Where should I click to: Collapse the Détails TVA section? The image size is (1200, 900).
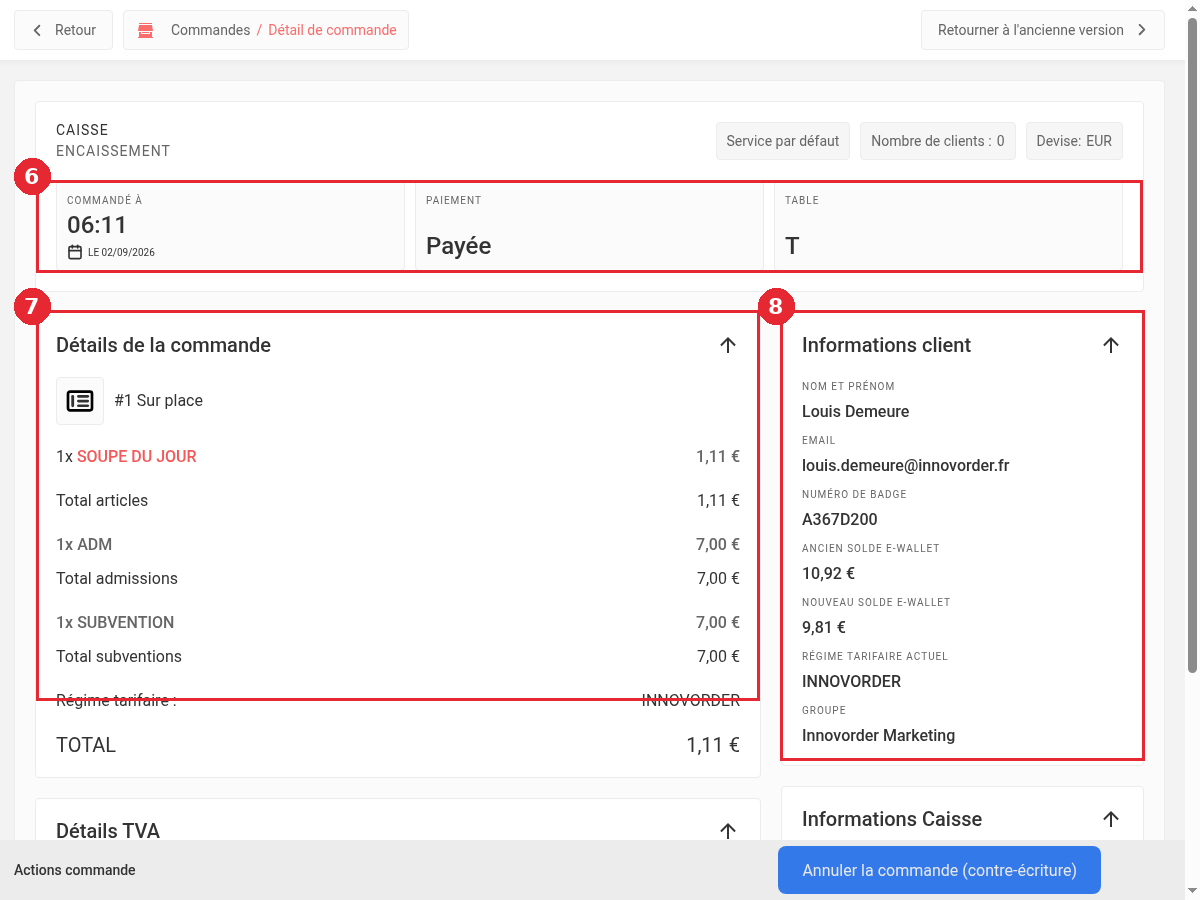[x=728, y=831]
